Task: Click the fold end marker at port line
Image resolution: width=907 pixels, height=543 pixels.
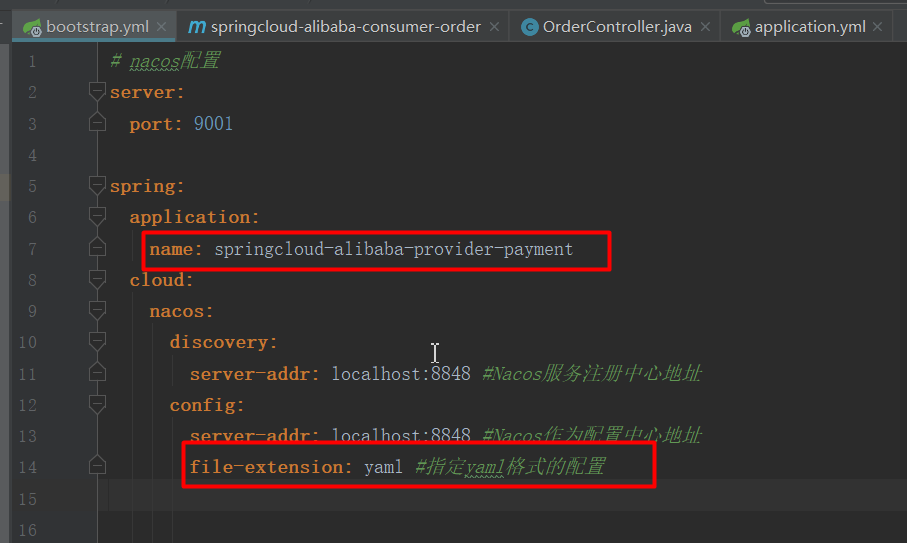Action: 97,122
